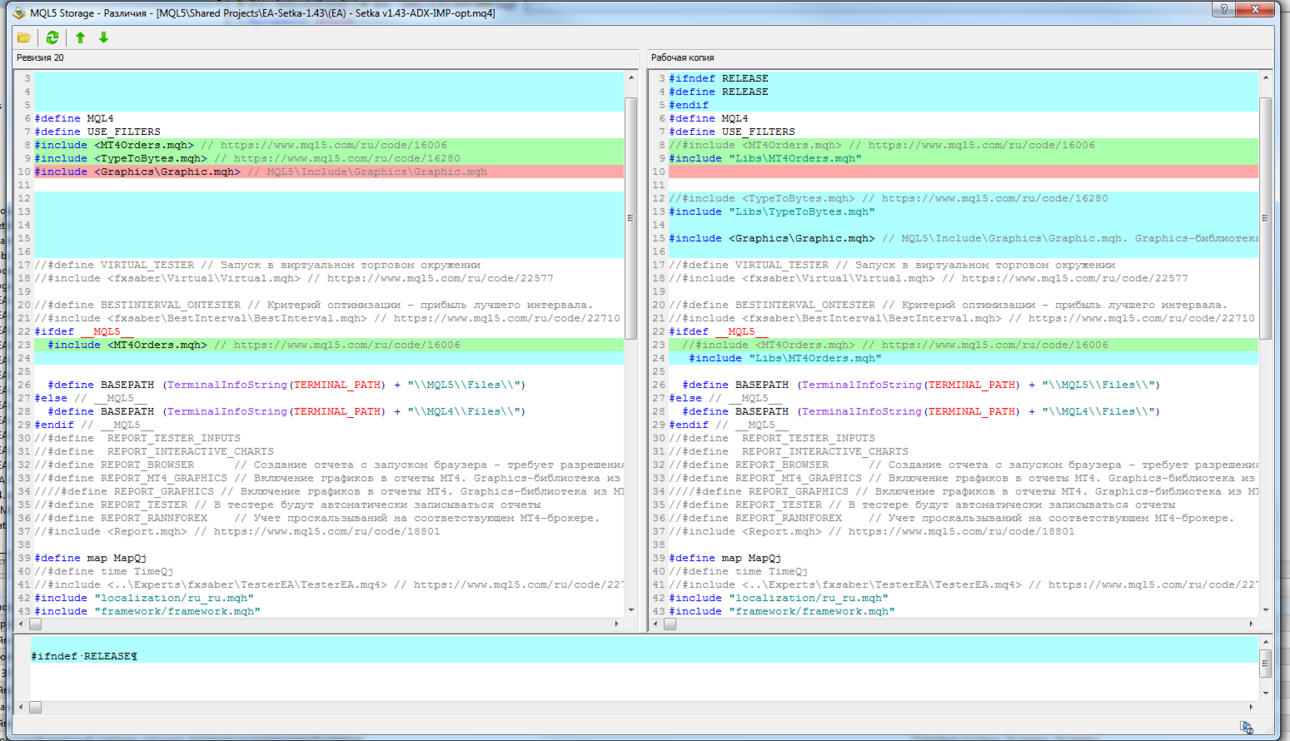Click '#ifndef RELEASE' on line 3 of Рабочая копия
Viewport: 1290px width, 741px height.
click(x=719, y=78)
